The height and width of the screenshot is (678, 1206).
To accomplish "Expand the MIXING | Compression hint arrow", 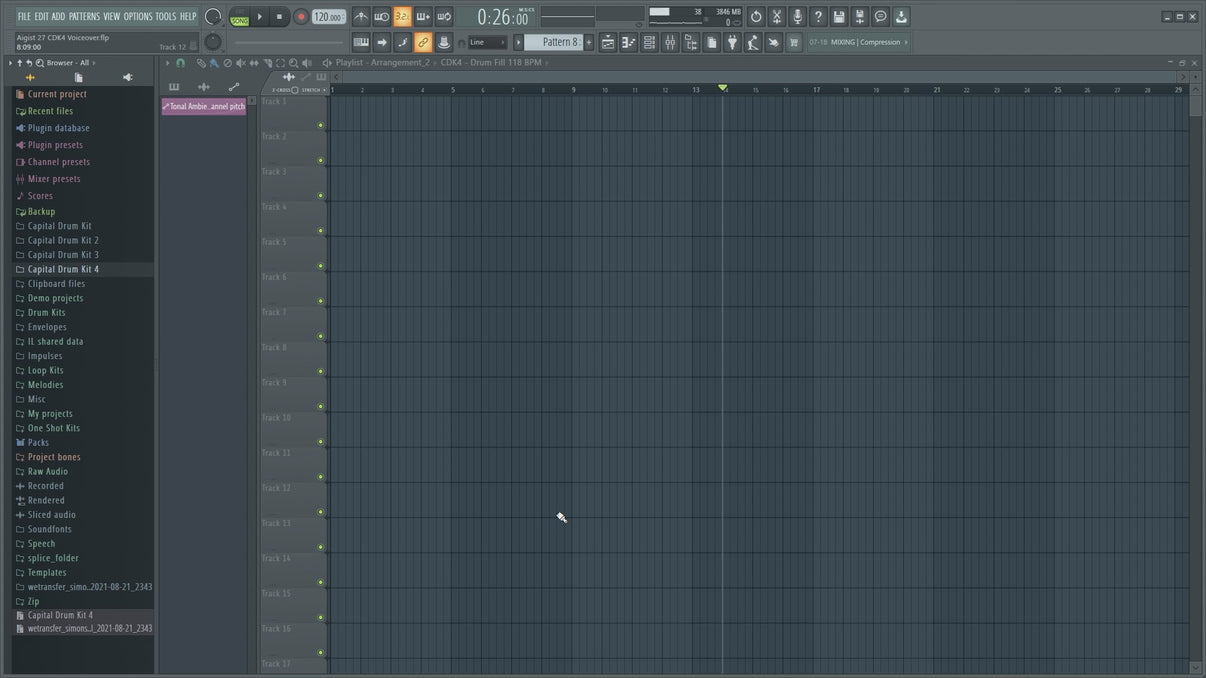I will [906, 42].
